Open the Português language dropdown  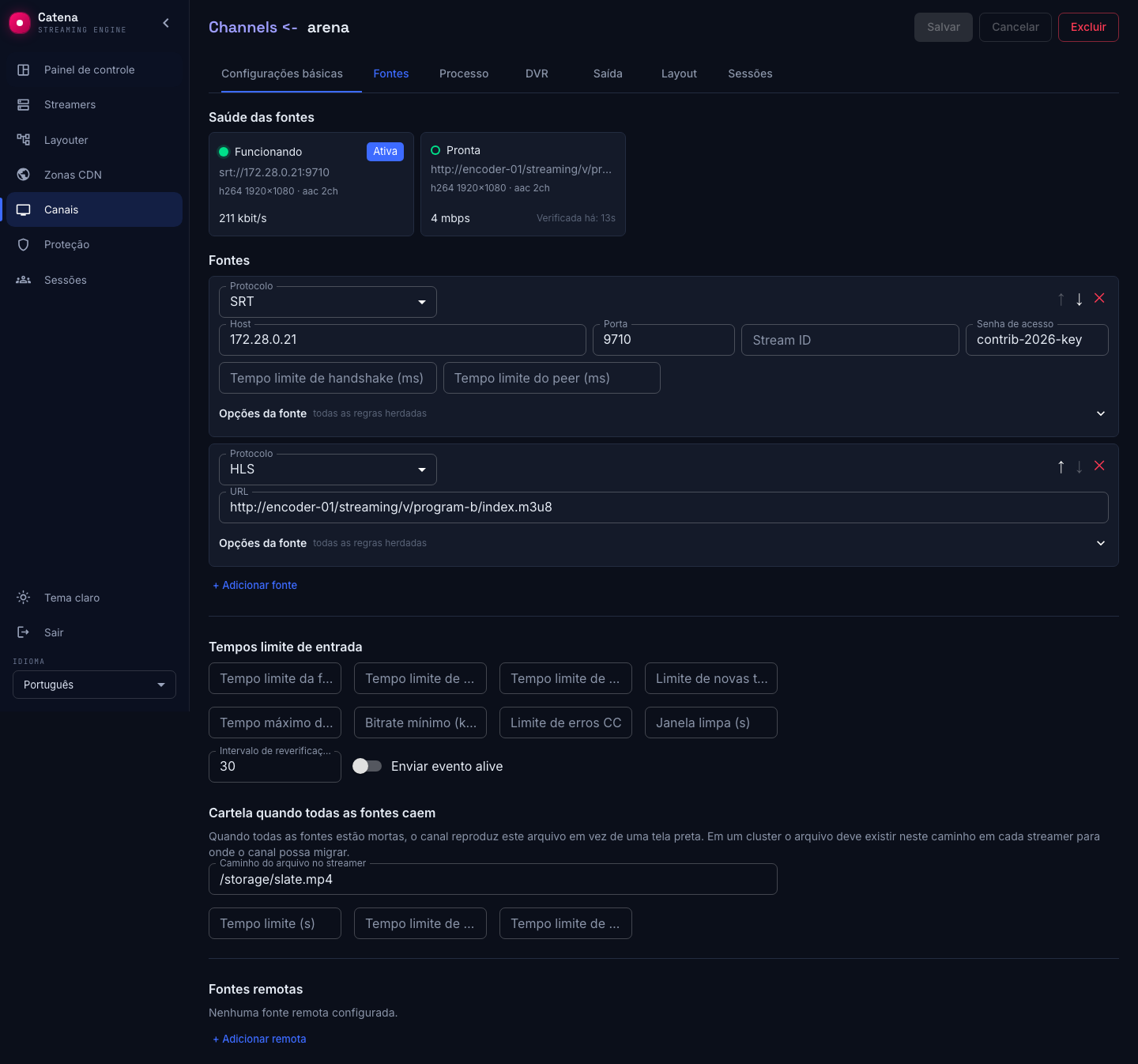(94, 685)
